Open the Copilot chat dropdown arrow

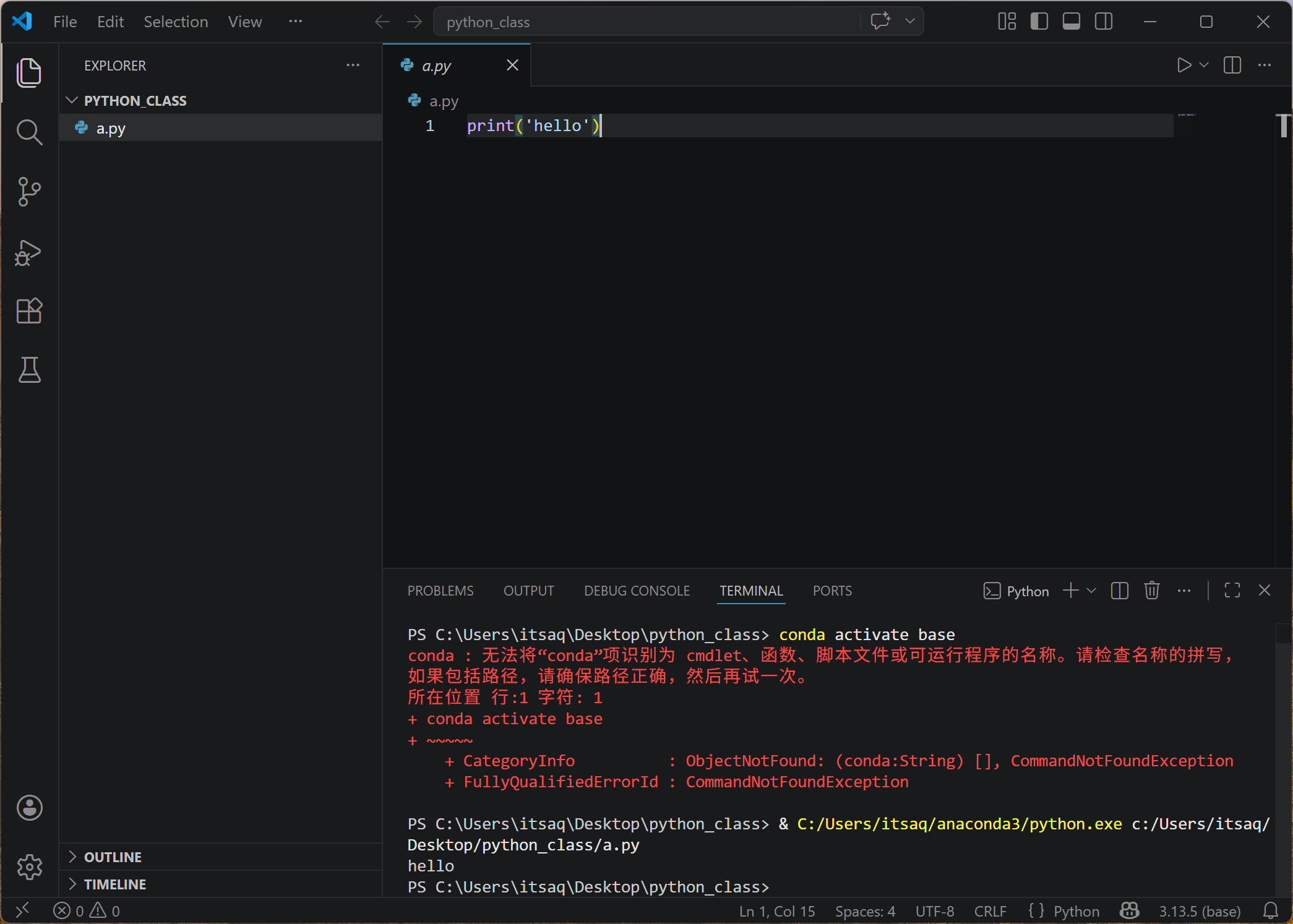tap(910, 21)
